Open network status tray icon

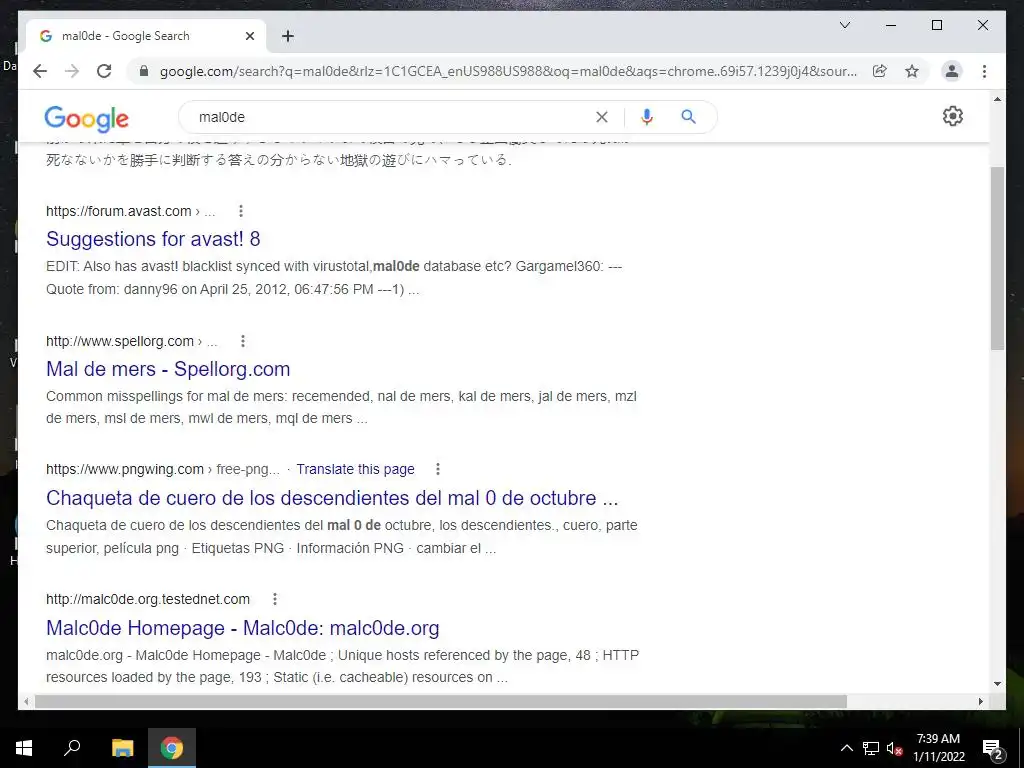(871, 748)
